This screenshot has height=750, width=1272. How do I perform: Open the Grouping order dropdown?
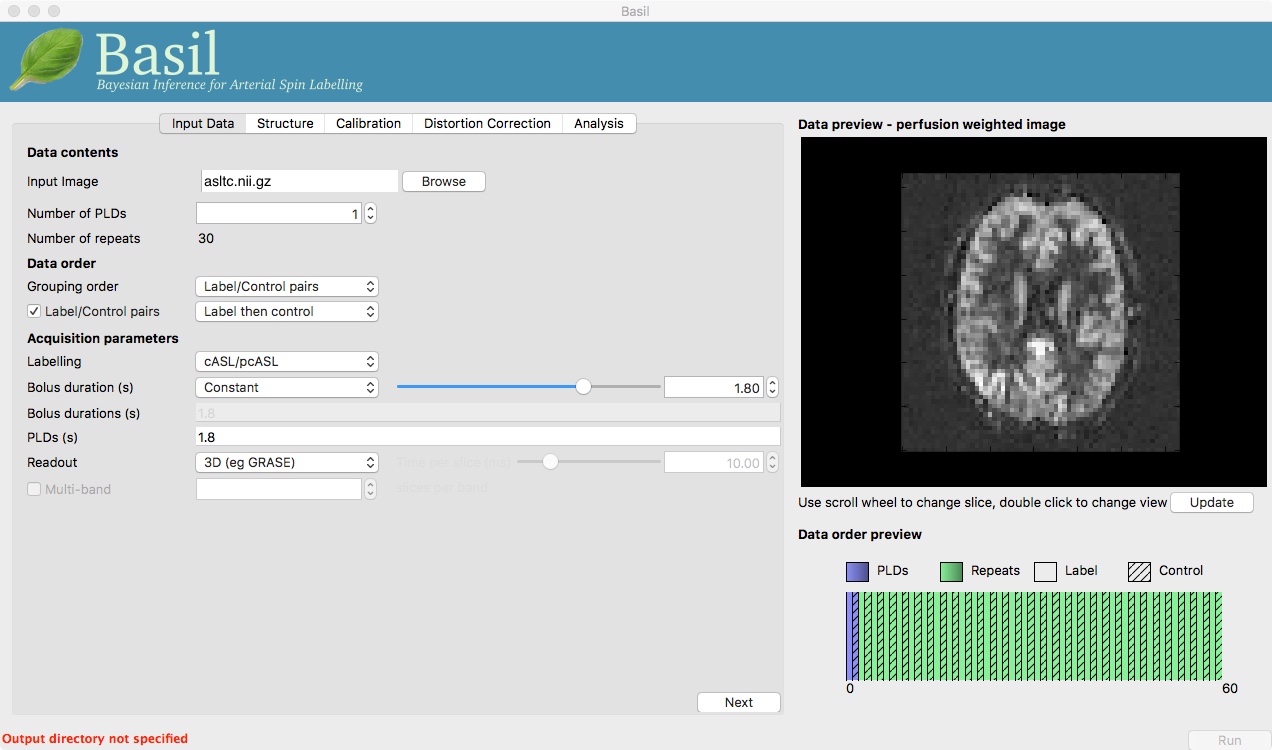[287, 286]
